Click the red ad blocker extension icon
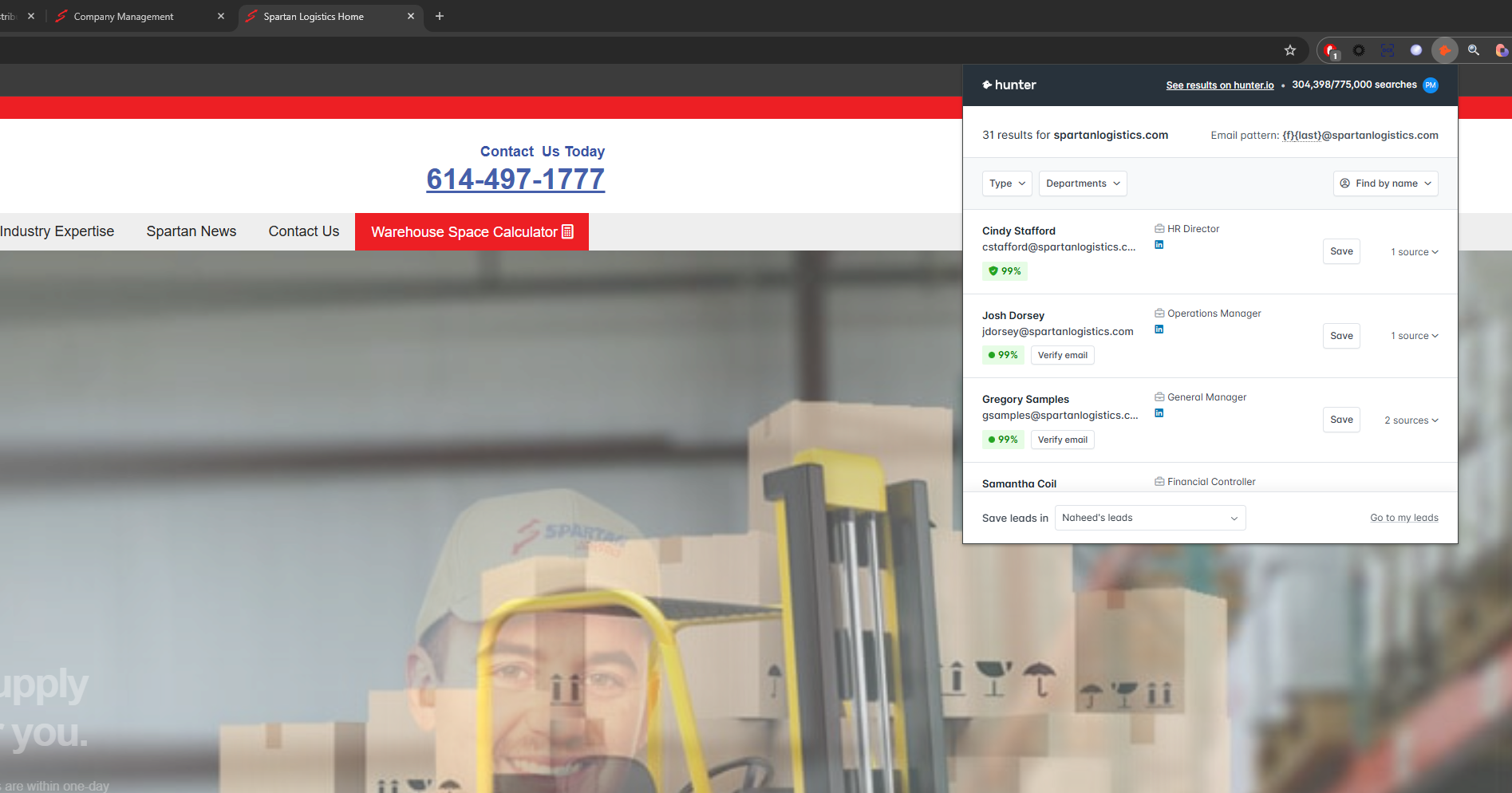 click(1330, 50)
